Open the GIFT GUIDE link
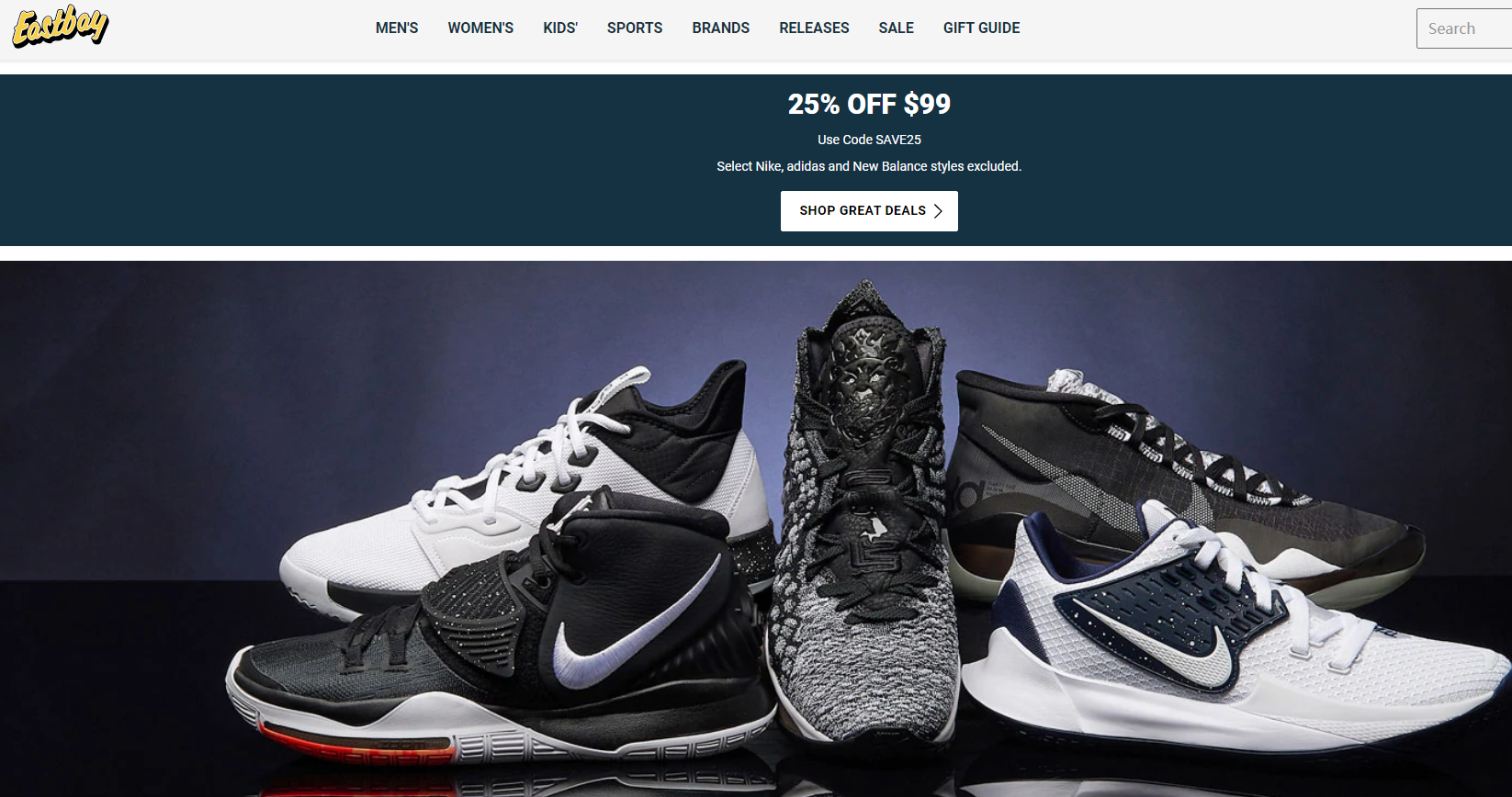The width and height of the screenshot is (1512, 797). (x=982, y=28)
